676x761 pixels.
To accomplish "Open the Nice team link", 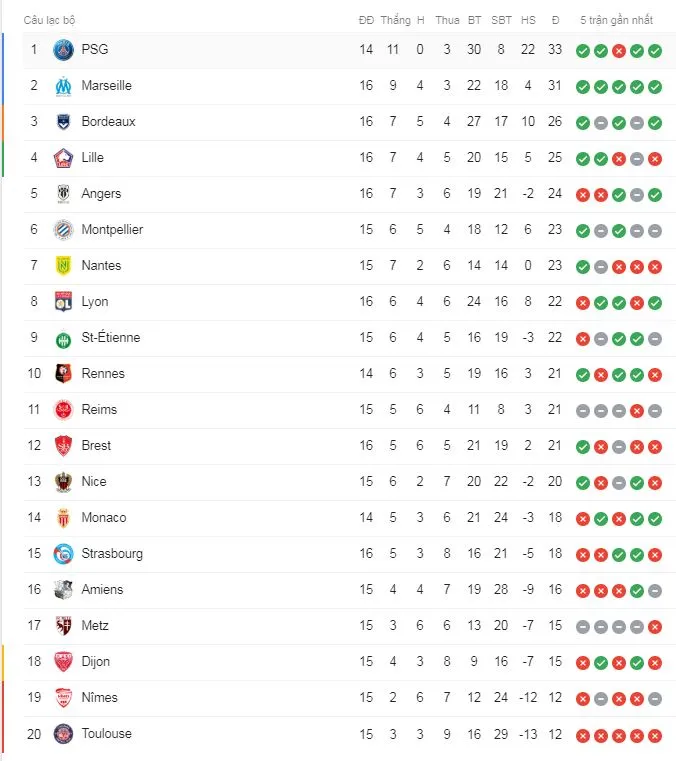I will click(94, 481).
